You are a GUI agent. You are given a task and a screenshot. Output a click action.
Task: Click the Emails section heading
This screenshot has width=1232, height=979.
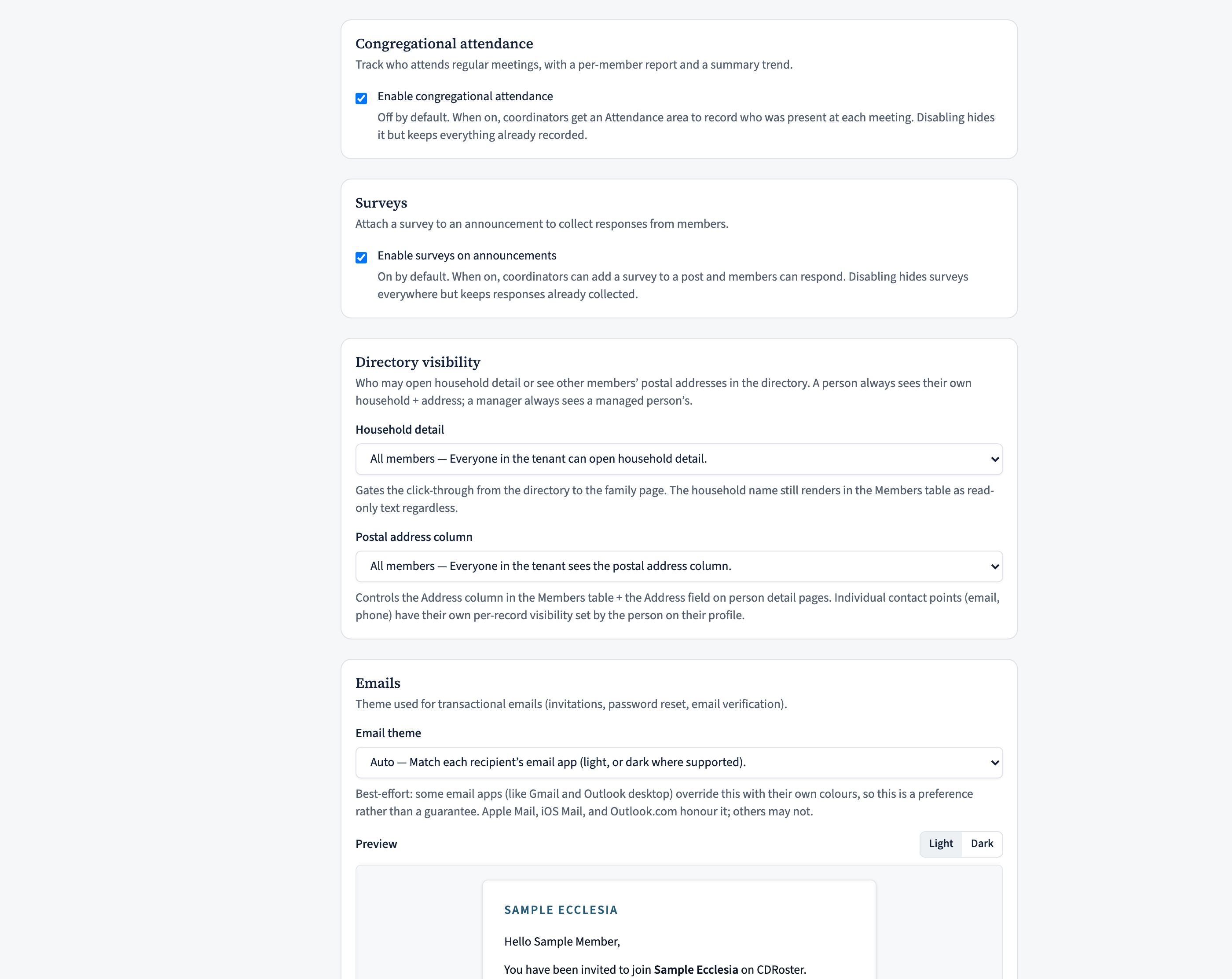point(378,683)
